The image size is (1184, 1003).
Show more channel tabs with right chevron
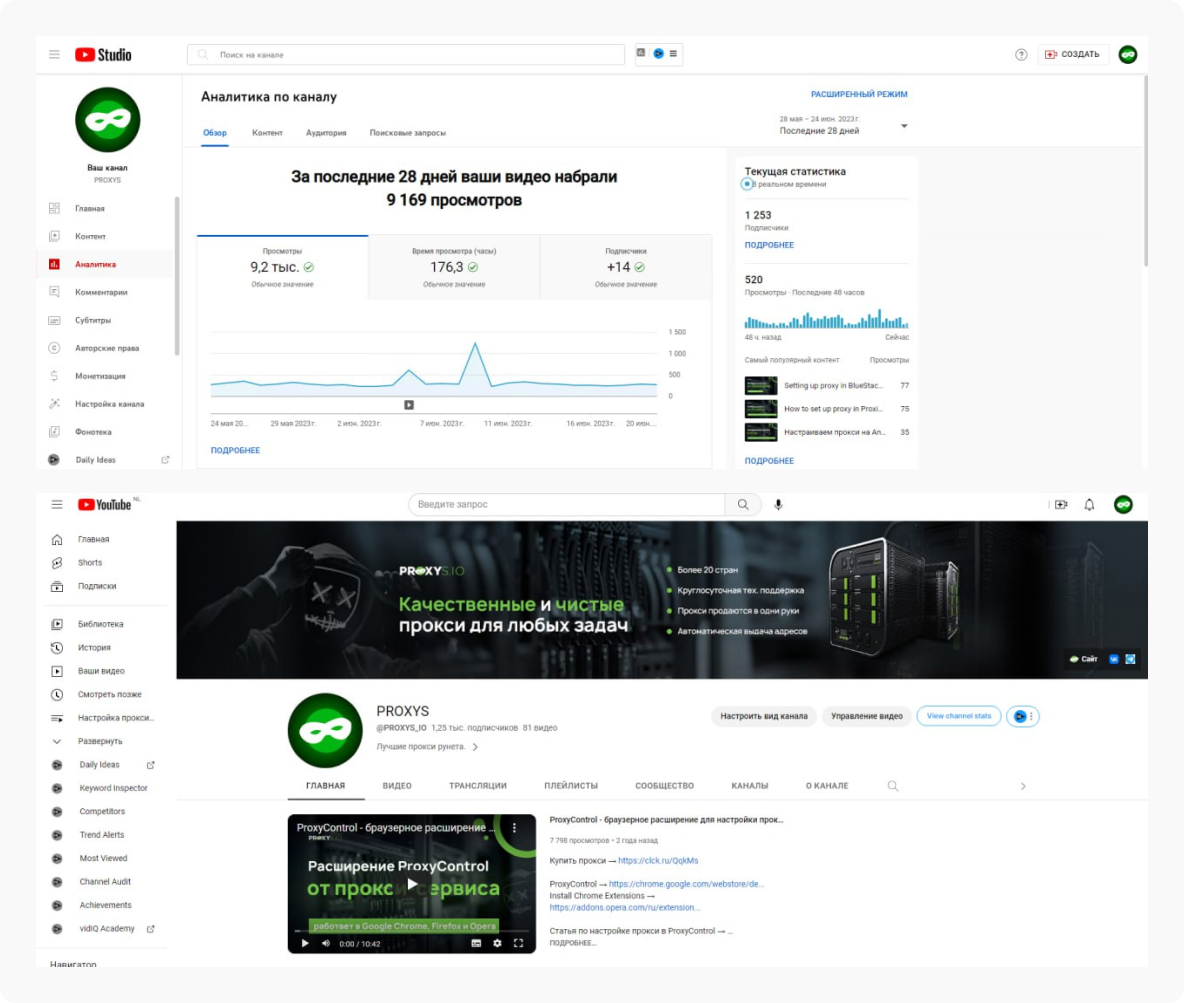coord(1023,786)
